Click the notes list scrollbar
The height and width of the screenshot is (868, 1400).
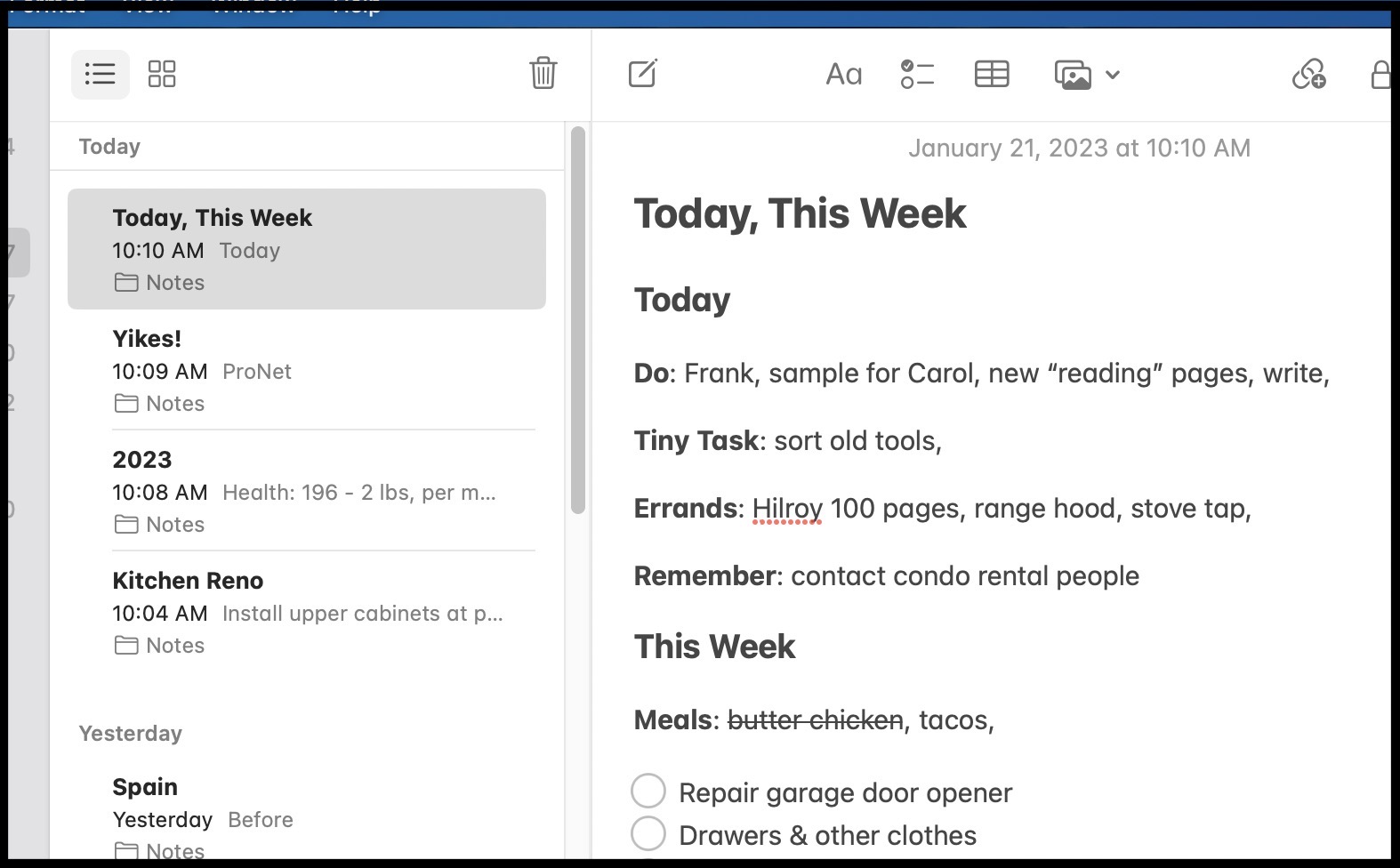(578, 320)
